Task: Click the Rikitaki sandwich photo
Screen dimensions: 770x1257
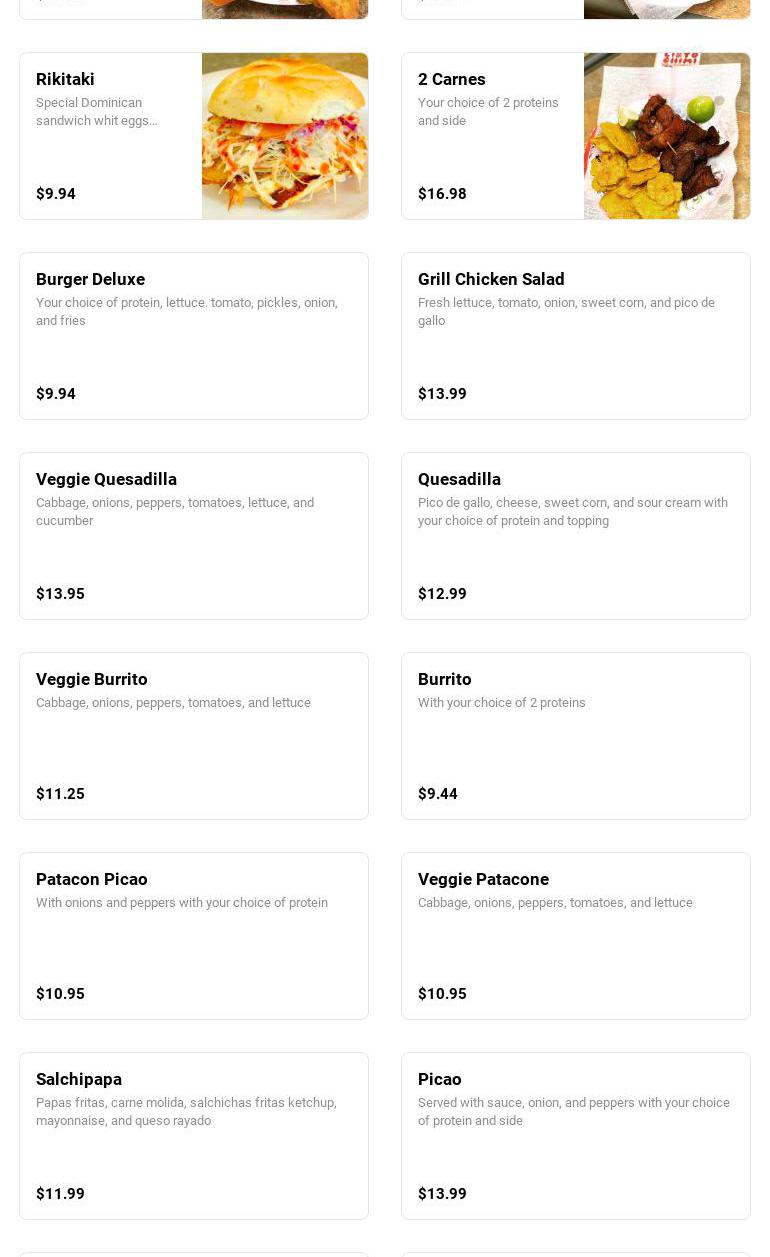Action: [x=285, y=136]
